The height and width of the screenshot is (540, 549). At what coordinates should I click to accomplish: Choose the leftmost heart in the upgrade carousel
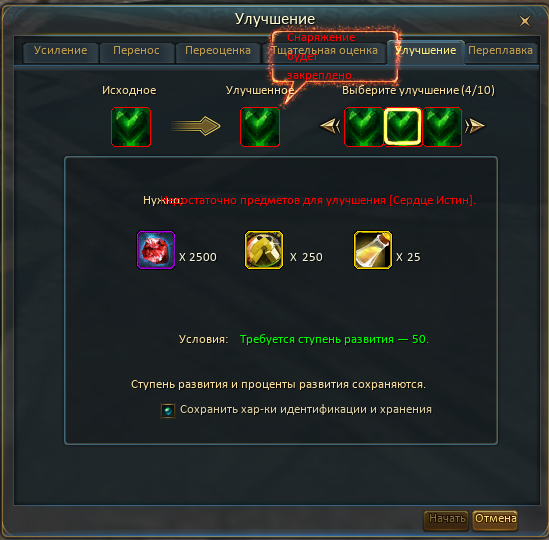click(364, 127)
